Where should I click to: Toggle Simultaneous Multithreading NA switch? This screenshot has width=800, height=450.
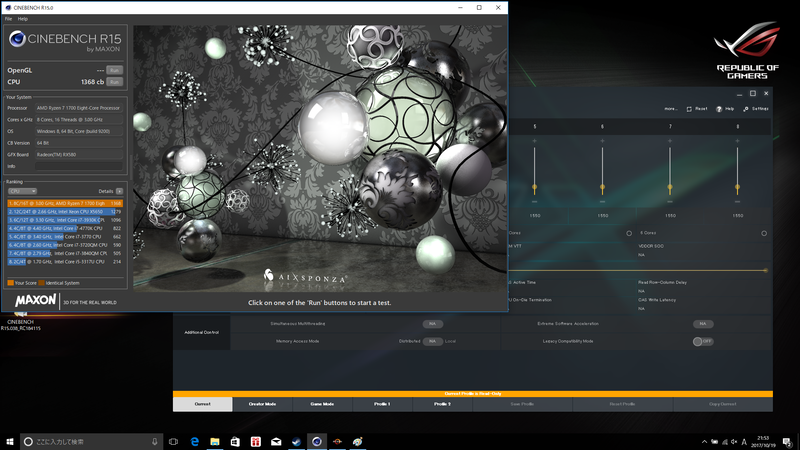click(x=432, y=324)
